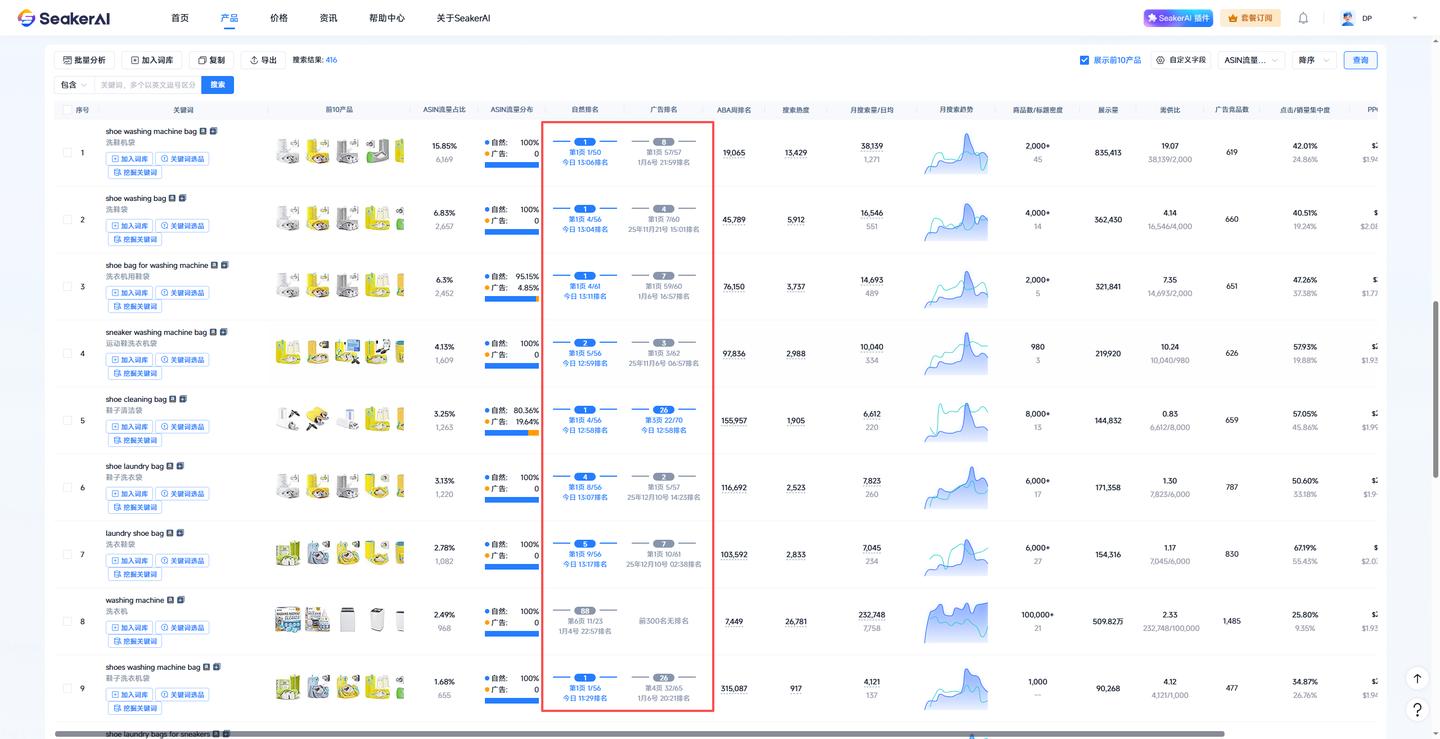Select the checkbox for row 5
Screen dimensions: 1440x739
(x=67, y=421)
